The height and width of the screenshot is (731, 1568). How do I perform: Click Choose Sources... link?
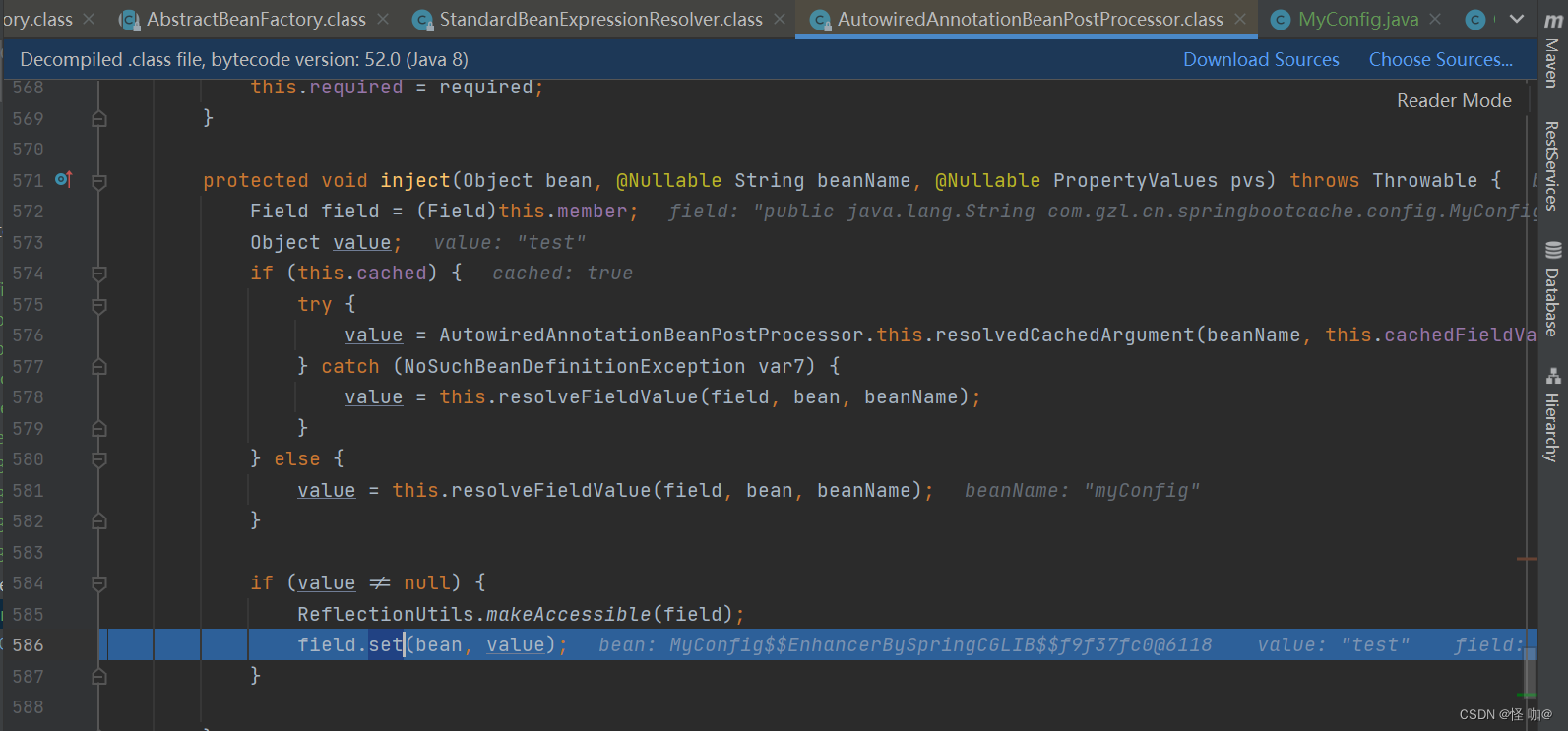click(x=1441, y=59)
